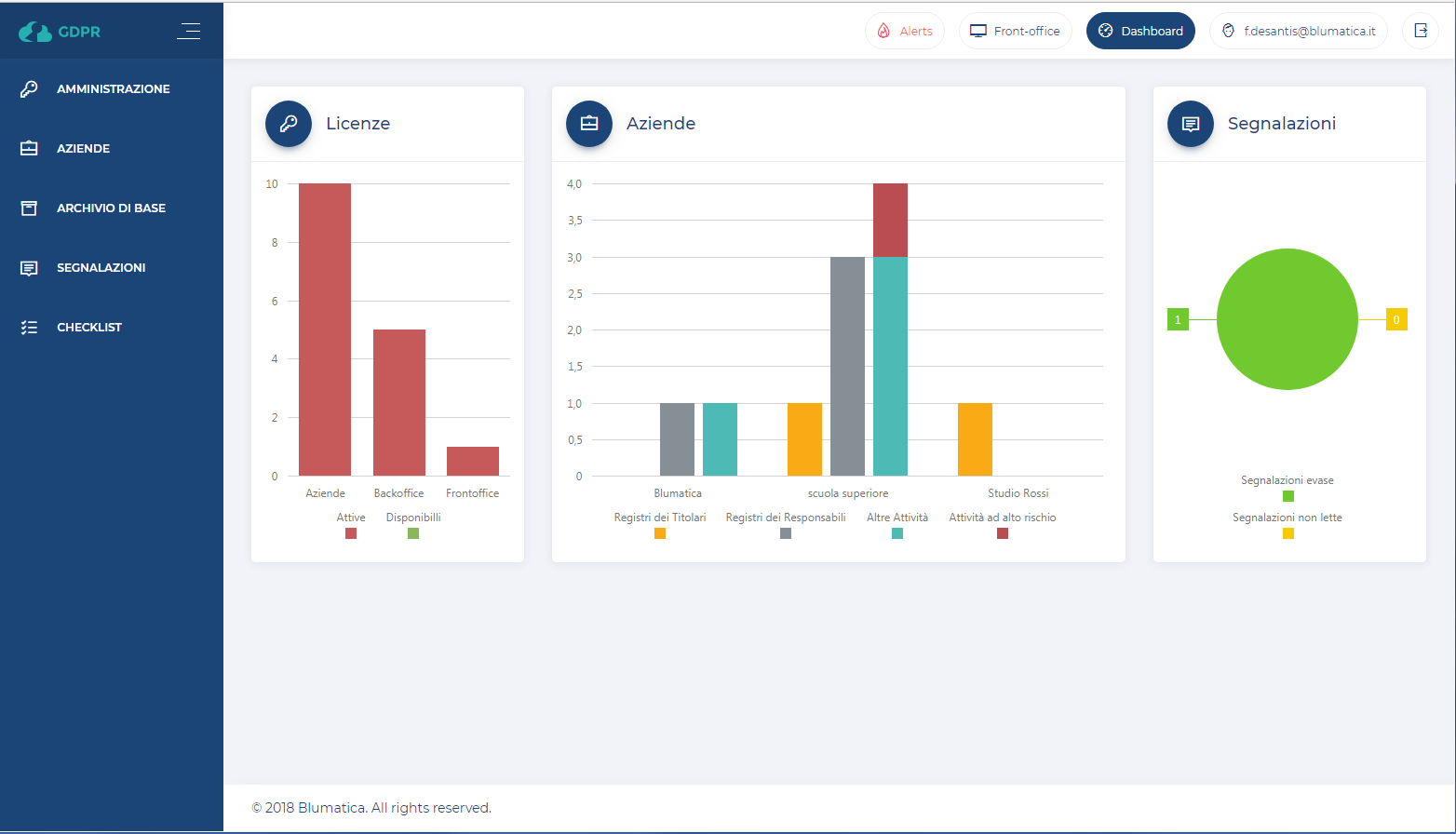Image resolution: width=1456 pixels, height=834 pixels.
Task: Click the Archivio di Base box icon
Action: click(29, 208)
